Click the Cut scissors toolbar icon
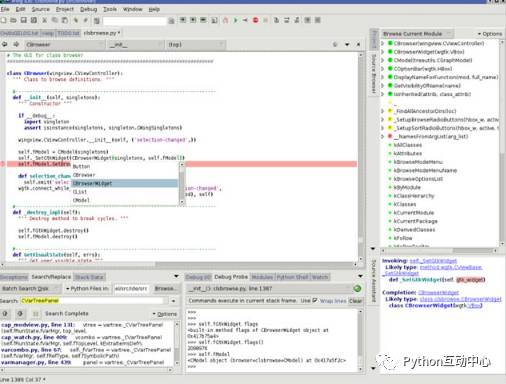The image size is (506, 384). click(x=44, y=20)
